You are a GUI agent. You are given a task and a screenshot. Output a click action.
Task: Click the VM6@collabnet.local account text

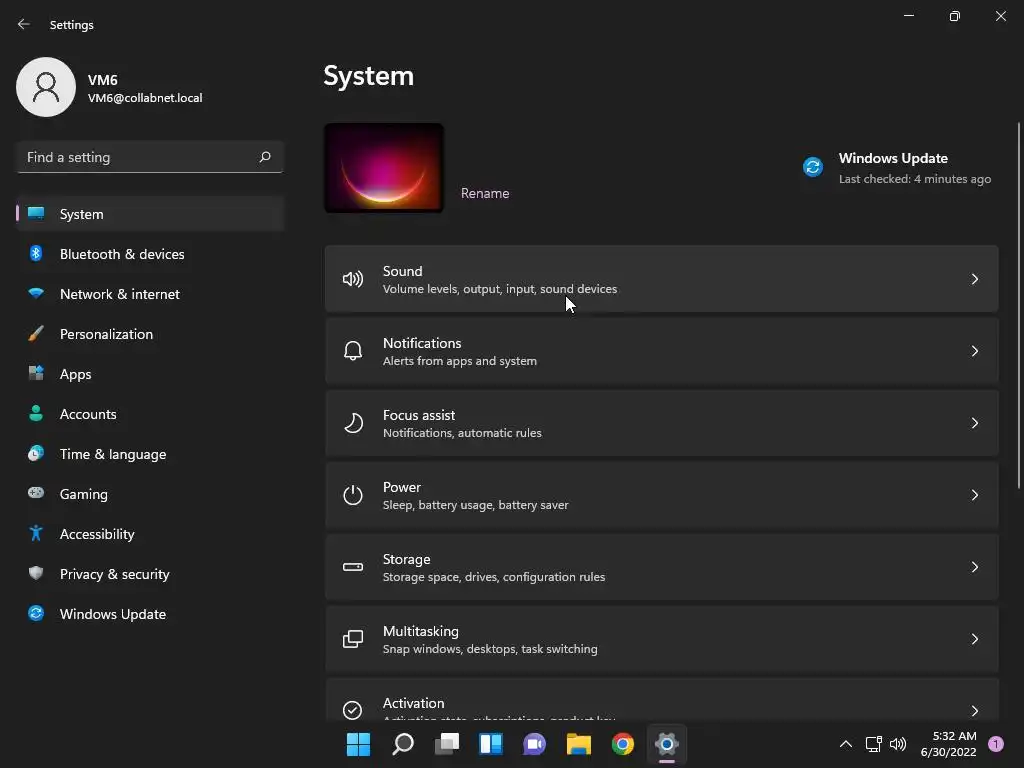pyautogui.click(x=145, y=98)
